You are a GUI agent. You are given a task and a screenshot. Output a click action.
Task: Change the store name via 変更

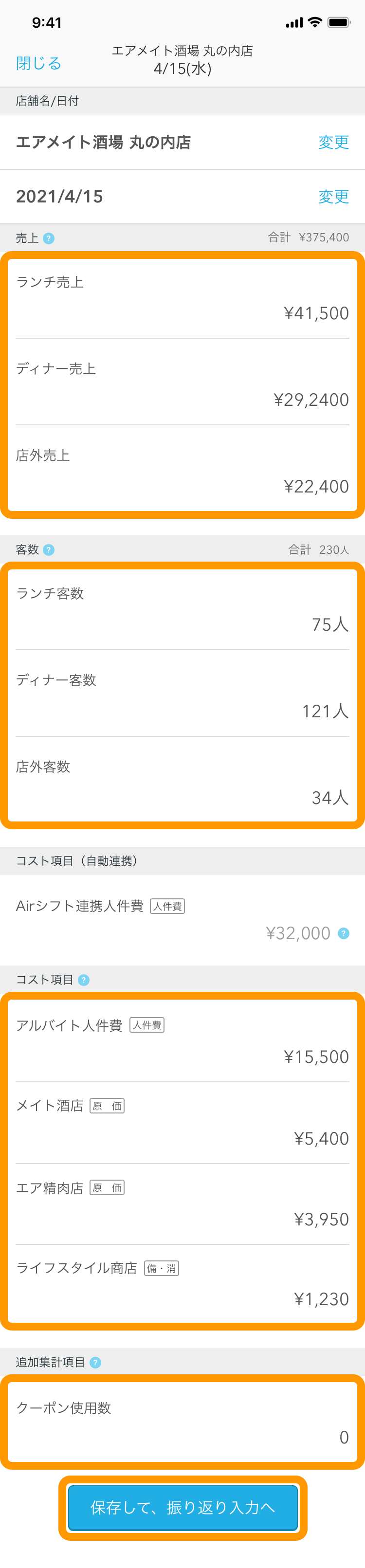pos(334,142)
